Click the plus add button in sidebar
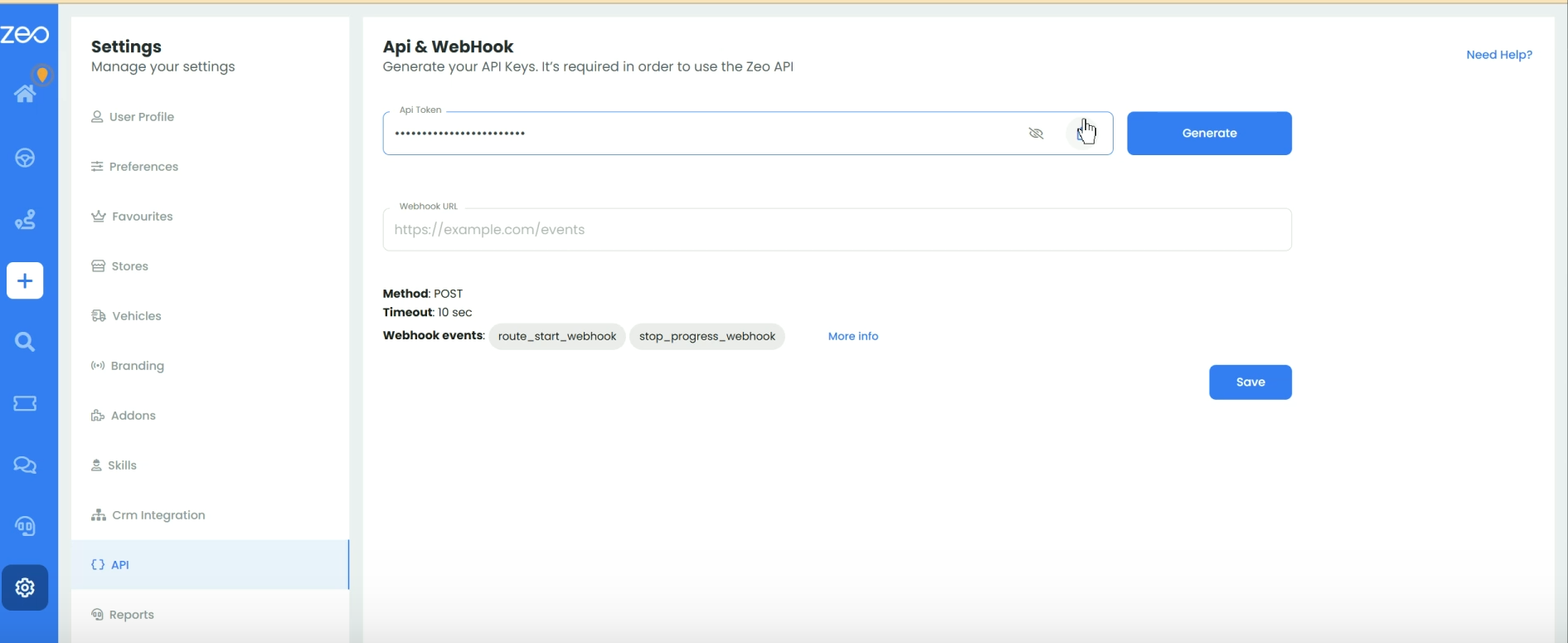The width and height of the screenshot is (1568, 643). 25,280
